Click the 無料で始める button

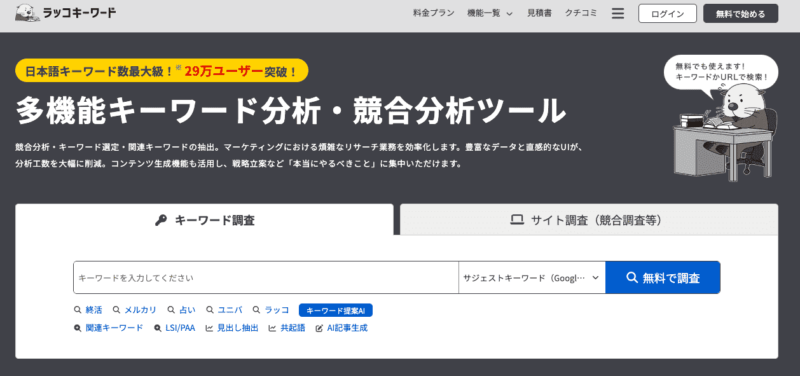point(741,14)
